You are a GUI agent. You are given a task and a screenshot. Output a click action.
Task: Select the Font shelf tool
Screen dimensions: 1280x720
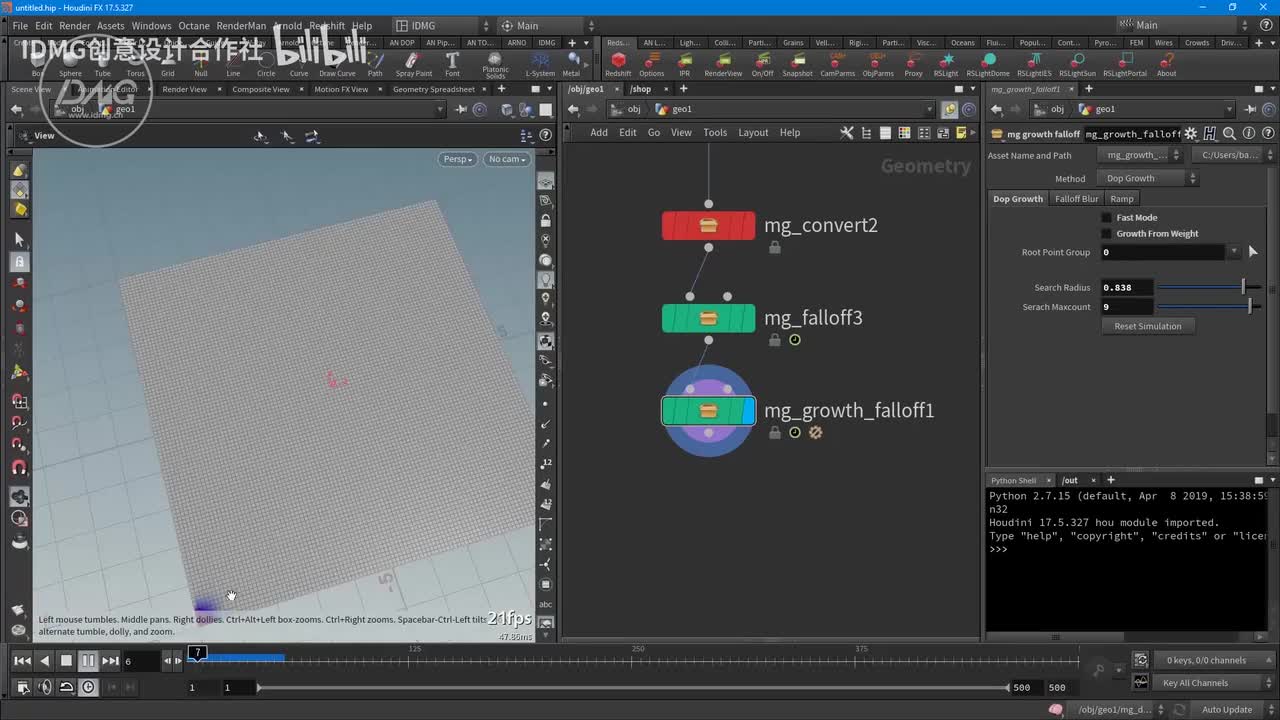click(x=452, y=65)
